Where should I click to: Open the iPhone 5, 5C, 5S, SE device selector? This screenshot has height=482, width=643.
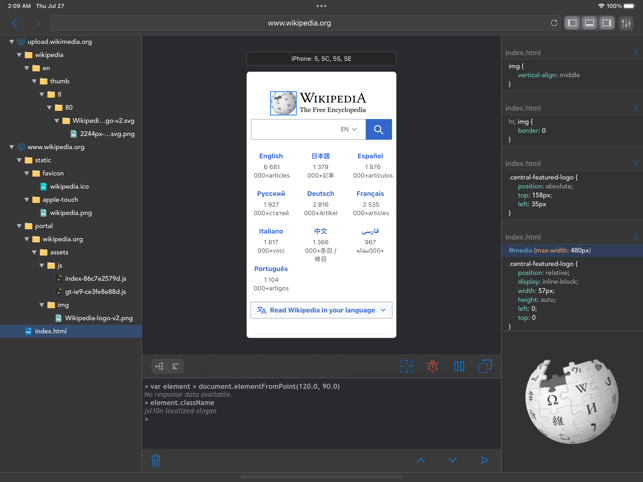321,59
